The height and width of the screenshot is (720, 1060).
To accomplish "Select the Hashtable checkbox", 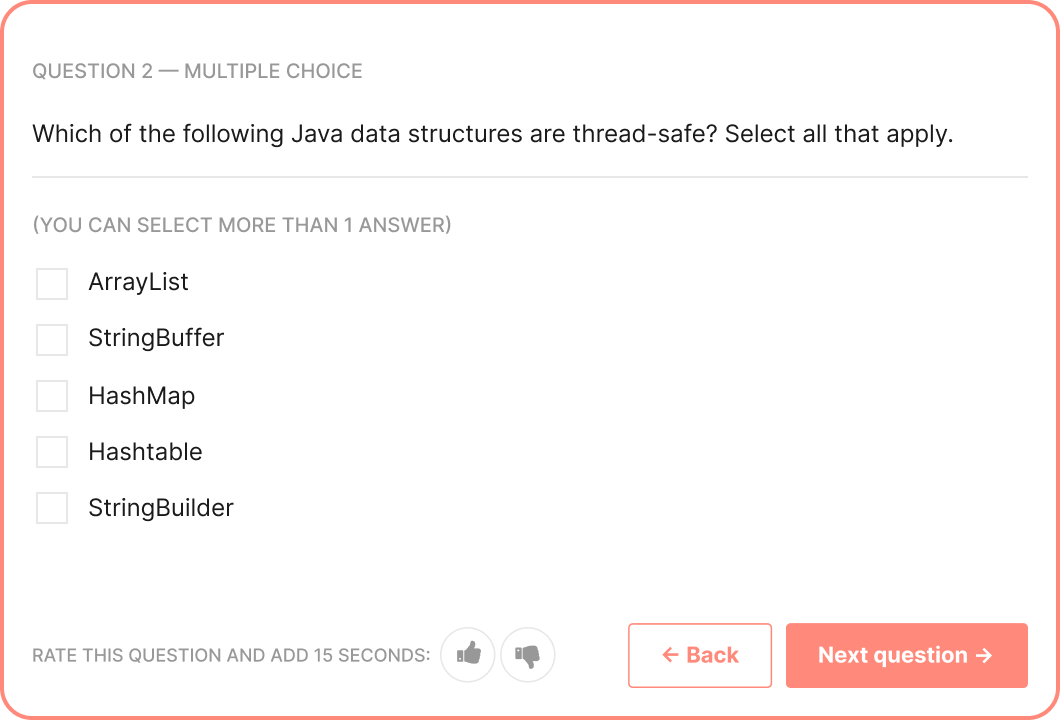I will 52,452.
